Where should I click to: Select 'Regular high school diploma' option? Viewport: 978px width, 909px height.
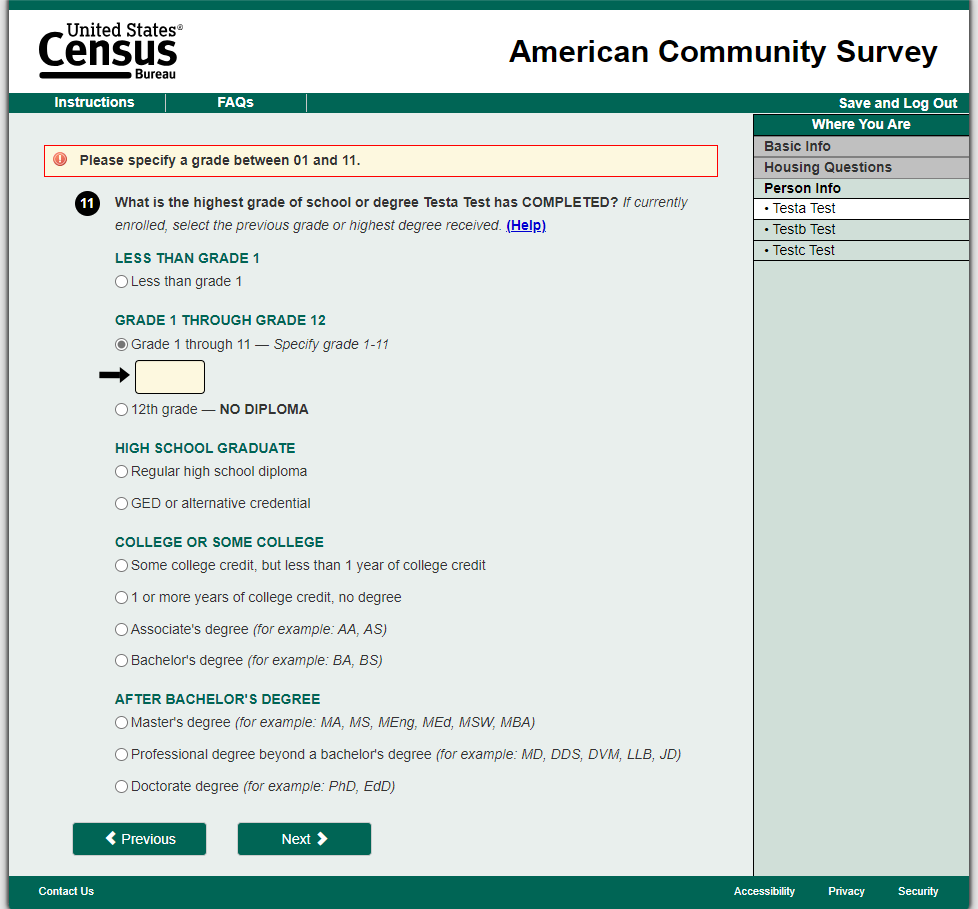[x=122, y=472]
